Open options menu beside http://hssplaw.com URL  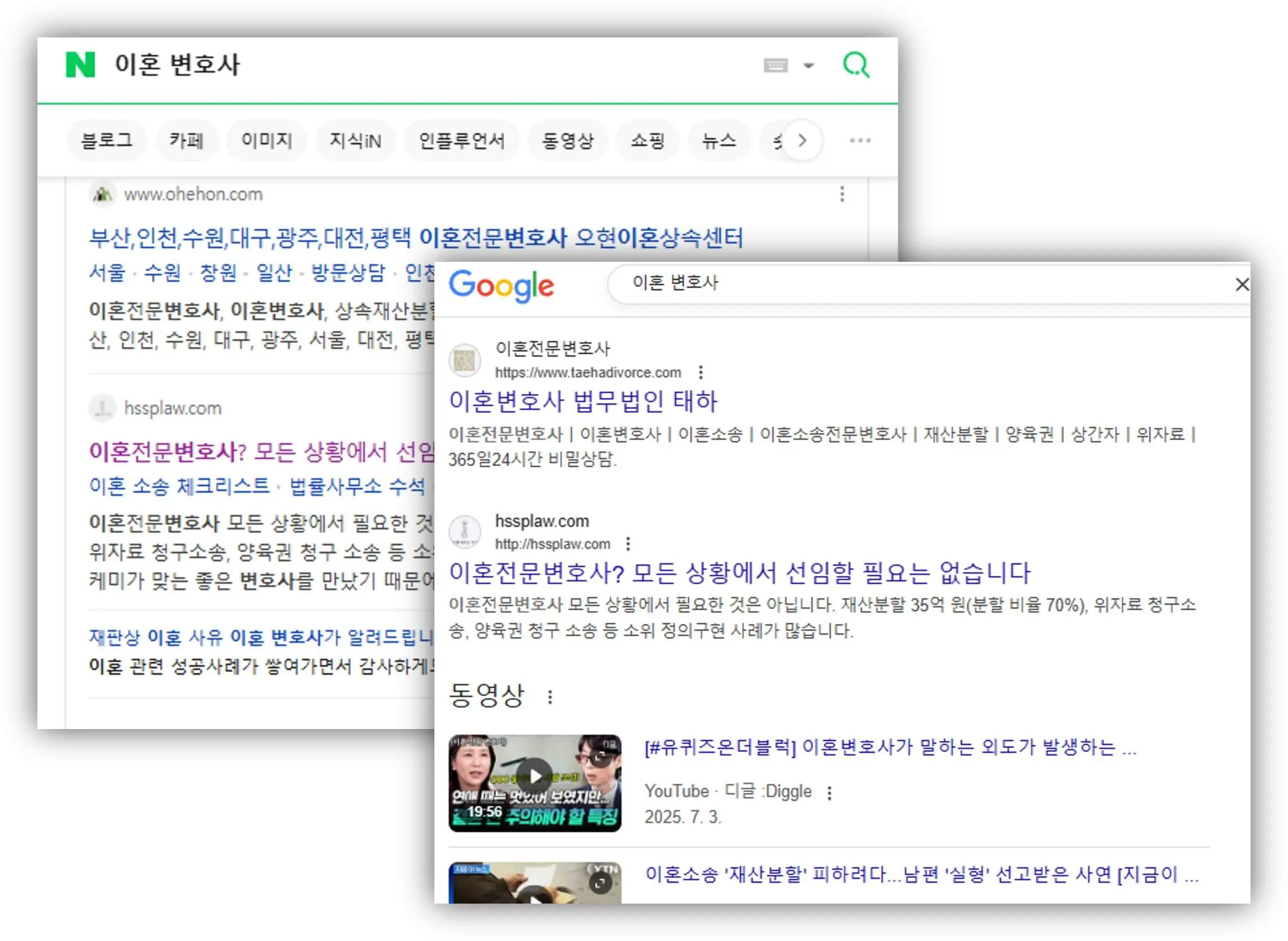point(627,544)
